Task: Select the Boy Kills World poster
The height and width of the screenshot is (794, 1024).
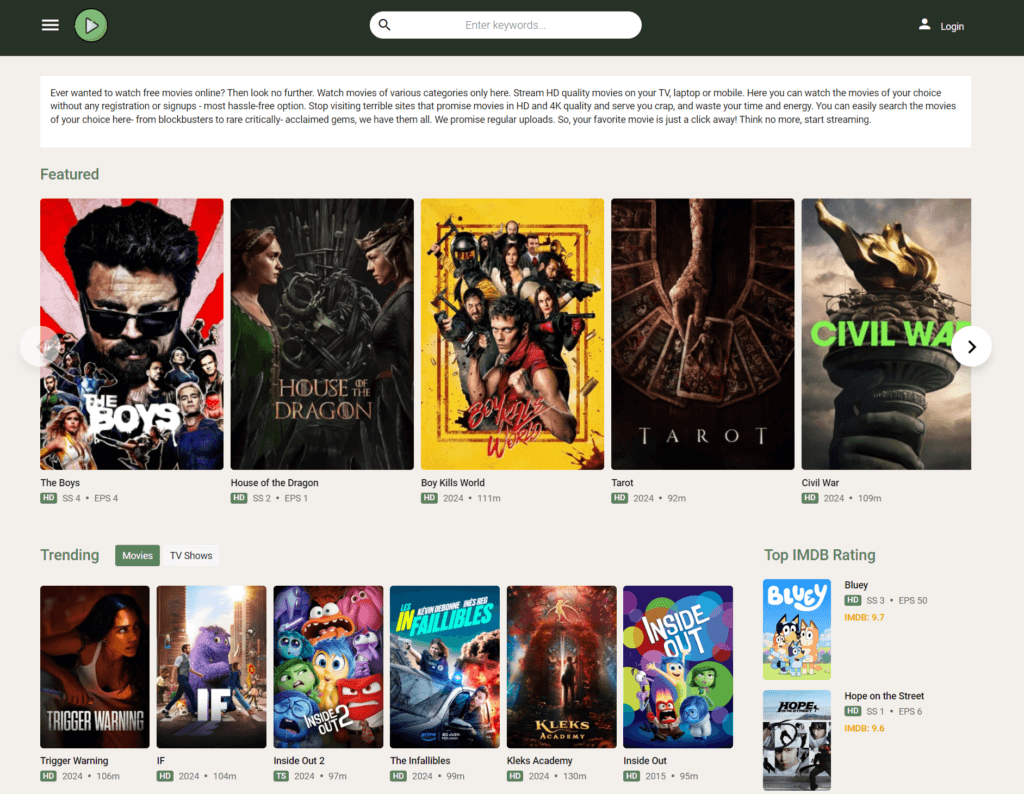Action: pos(512,333)
